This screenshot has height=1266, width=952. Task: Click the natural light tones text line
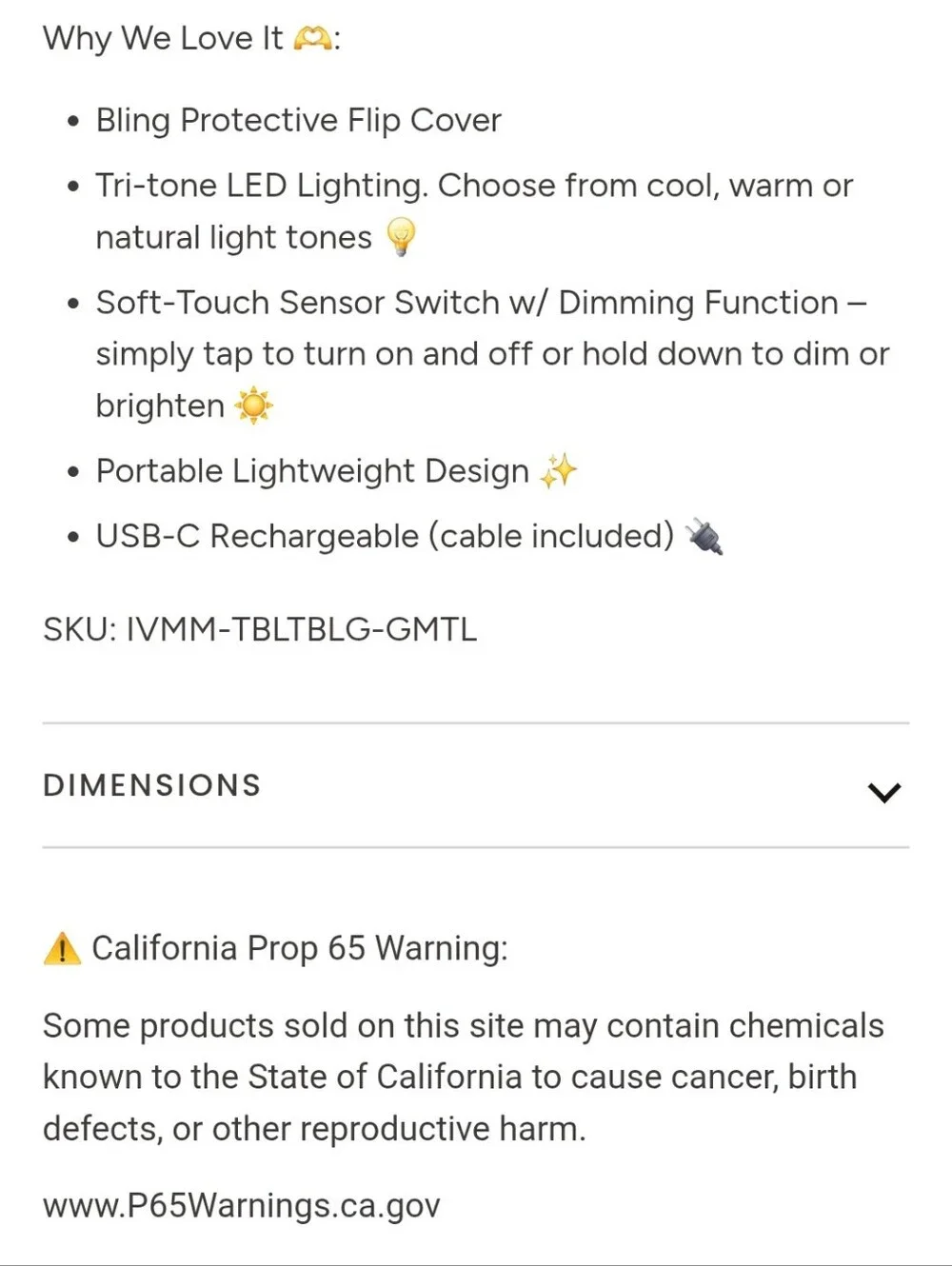(x=233, y=237)
